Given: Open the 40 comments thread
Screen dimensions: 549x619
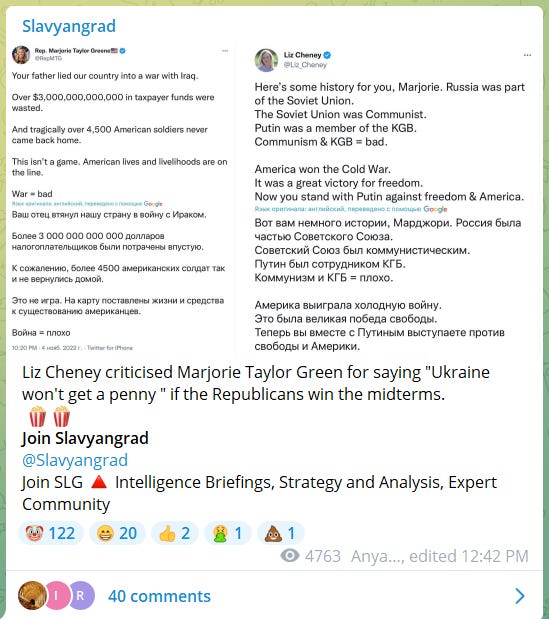Looking at the screenshot, I should [x=159, y=596].
